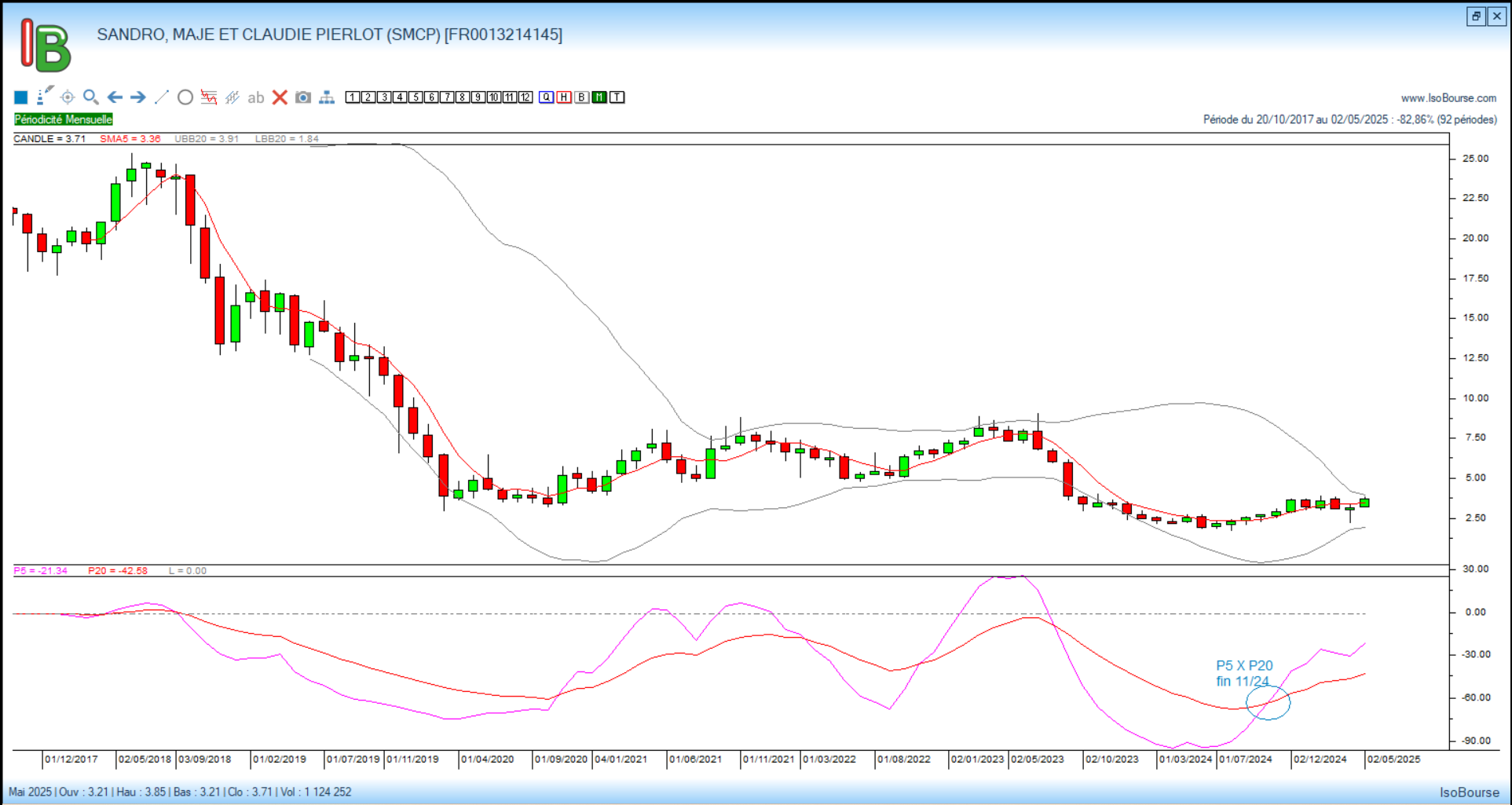This screenshot has width=1512, height=805.
Task: Open the grey uptrend channel tool
Action: tap(232, 97)
